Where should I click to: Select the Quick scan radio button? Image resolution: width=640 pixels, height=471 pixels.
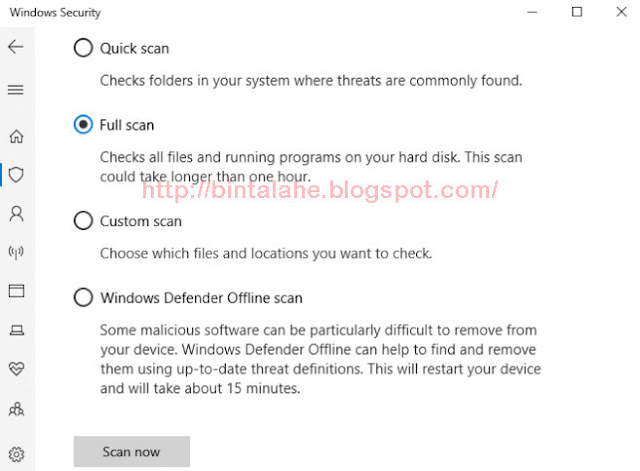click(83, 48)
